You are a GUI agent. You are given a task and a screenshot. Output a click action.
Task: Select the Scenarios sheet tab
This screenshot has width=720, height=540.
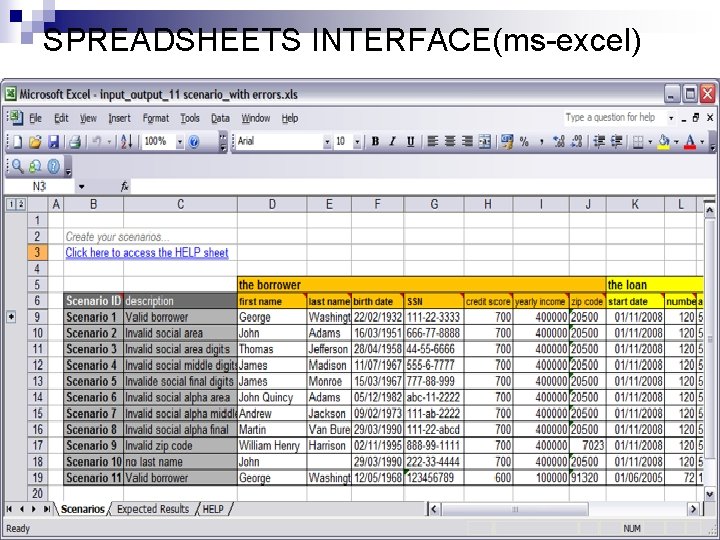(x=83, y=509)
